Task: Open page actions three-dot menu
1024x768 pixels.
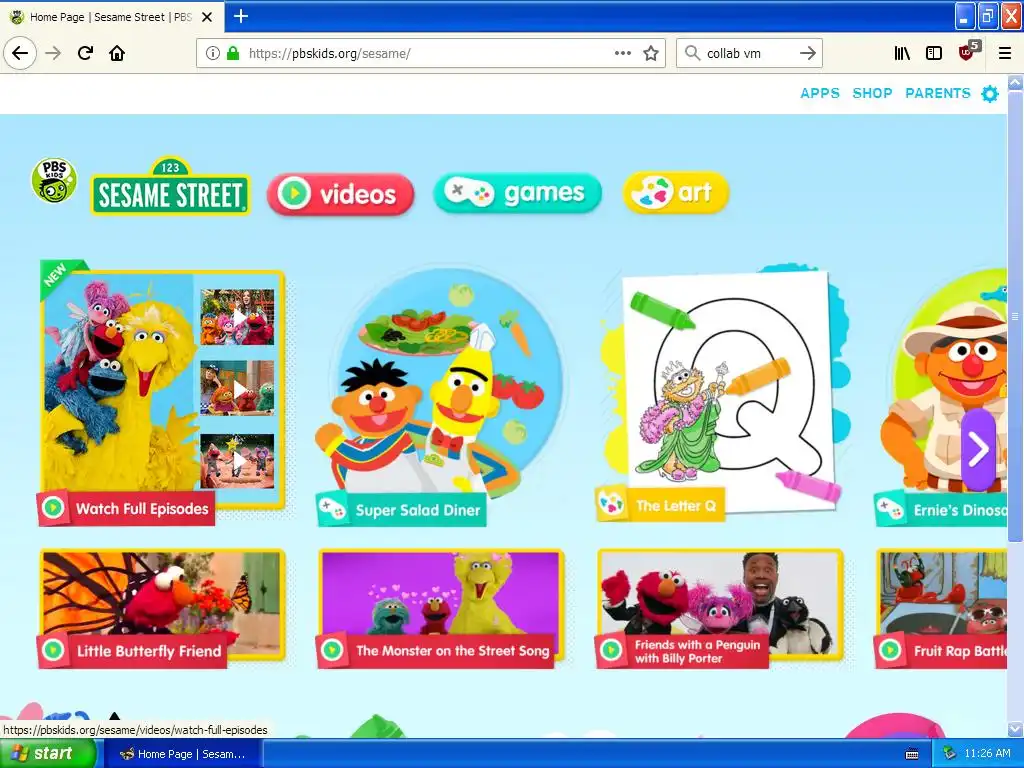Action: pos(623,54)
